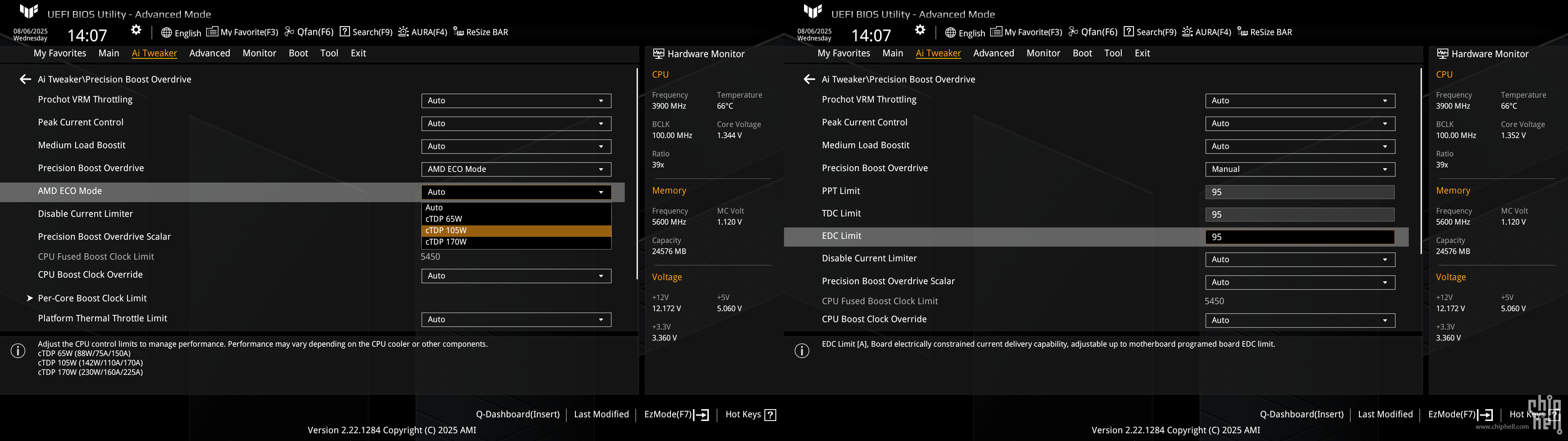Switch to Main tab in left window
The image size is (1568, 441).
(x=109, y=53)
